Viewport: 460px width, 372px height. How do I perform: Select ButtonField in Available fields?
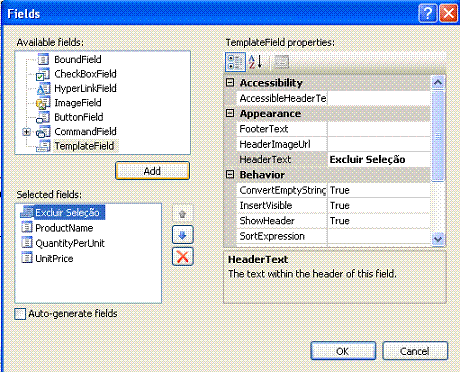pyautogui.click(x=79, y=117)
